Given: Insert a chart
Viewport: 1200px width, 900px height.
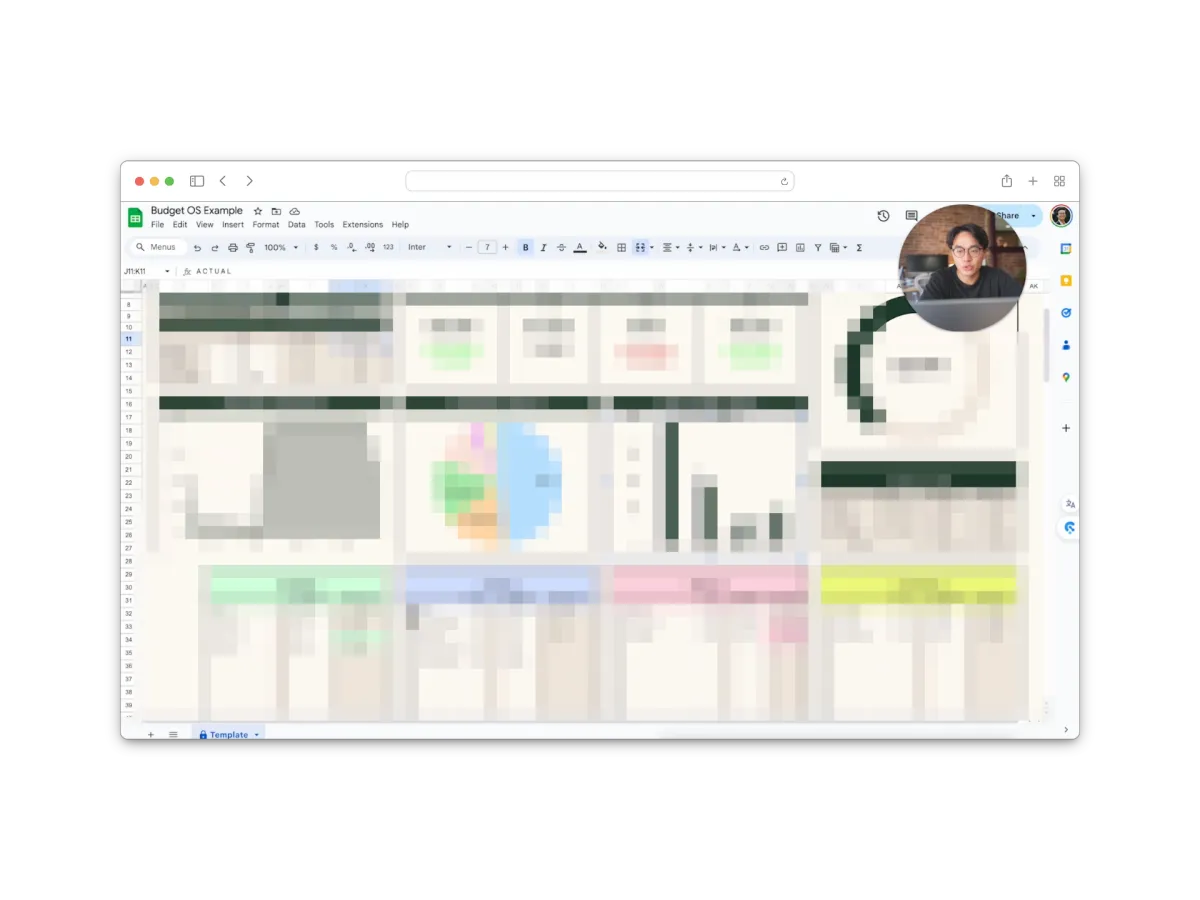Looking at the screenshot, I should 800,248.
